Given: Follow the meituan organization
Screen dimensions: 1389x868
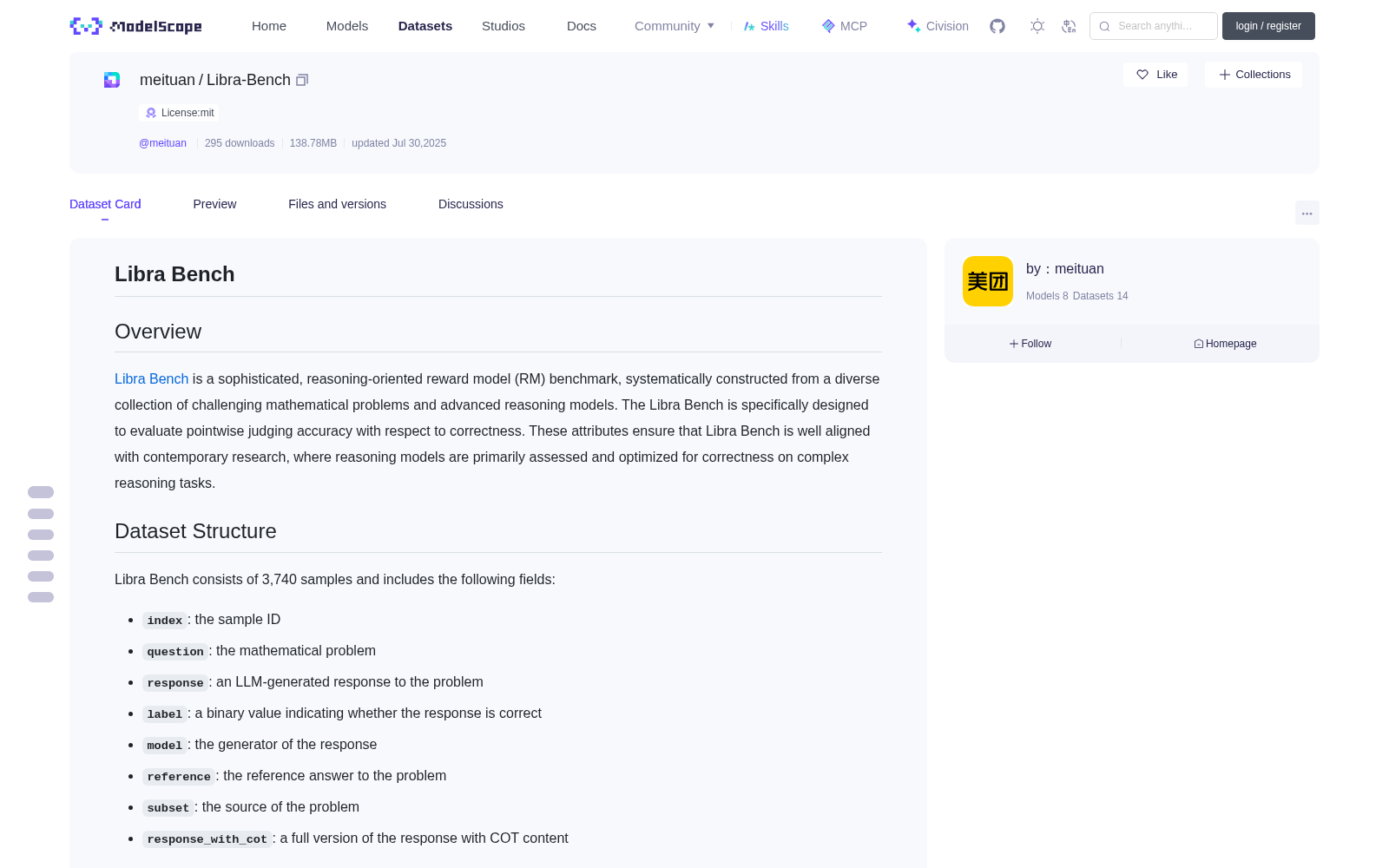Looking at the screenshot, I should pos(1030,344).
